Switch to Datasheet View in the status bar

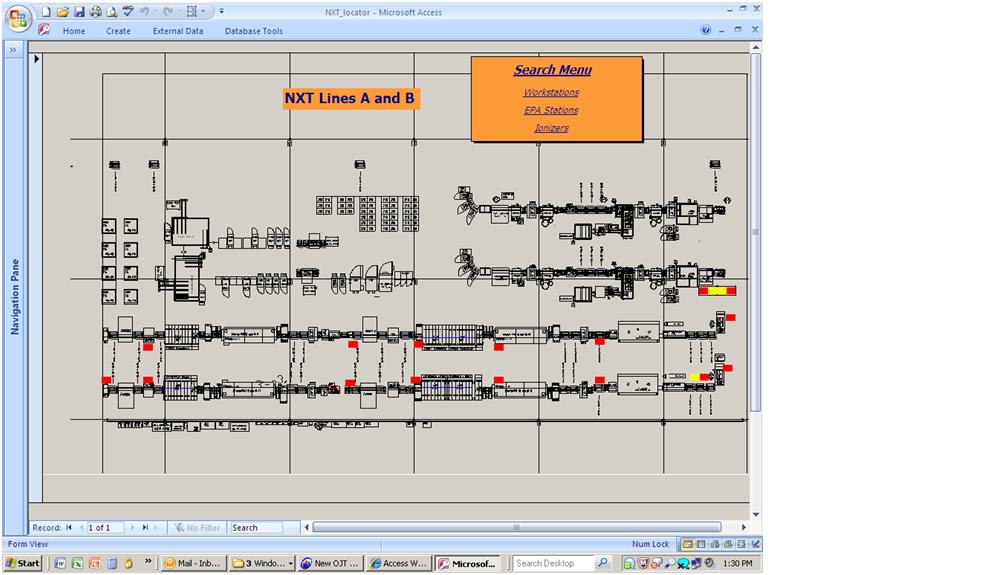coord(701,544)
